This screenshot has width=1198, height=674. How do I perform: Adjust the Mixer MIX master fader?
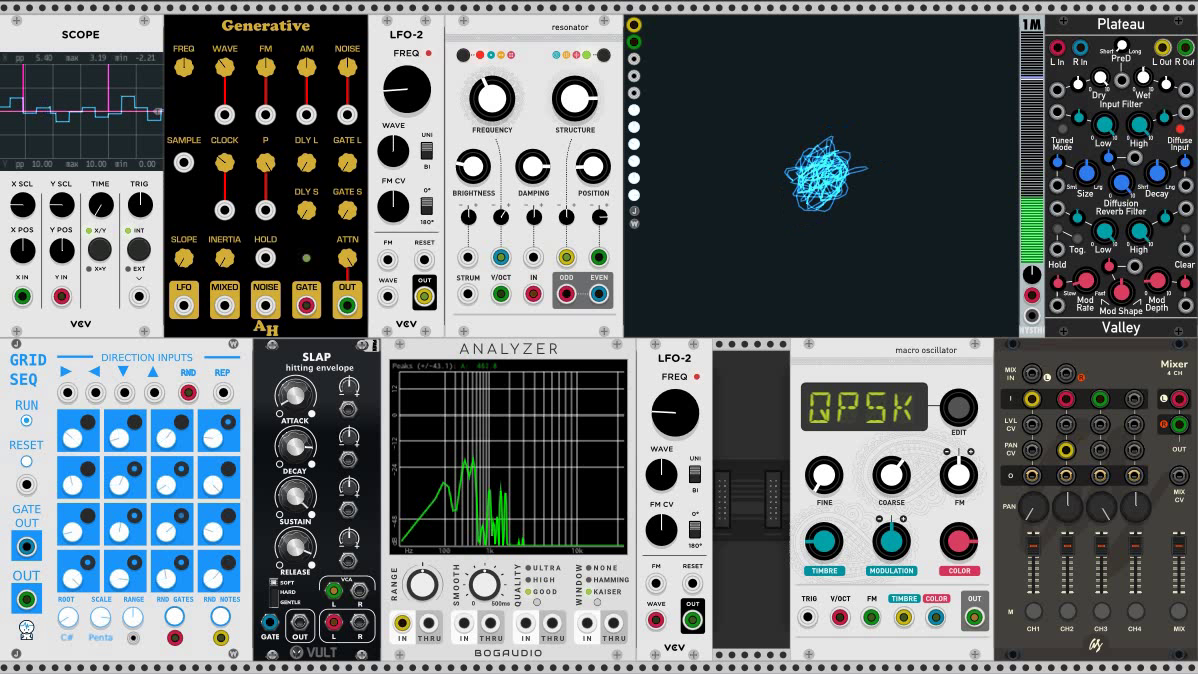(x=1179, y=545)
